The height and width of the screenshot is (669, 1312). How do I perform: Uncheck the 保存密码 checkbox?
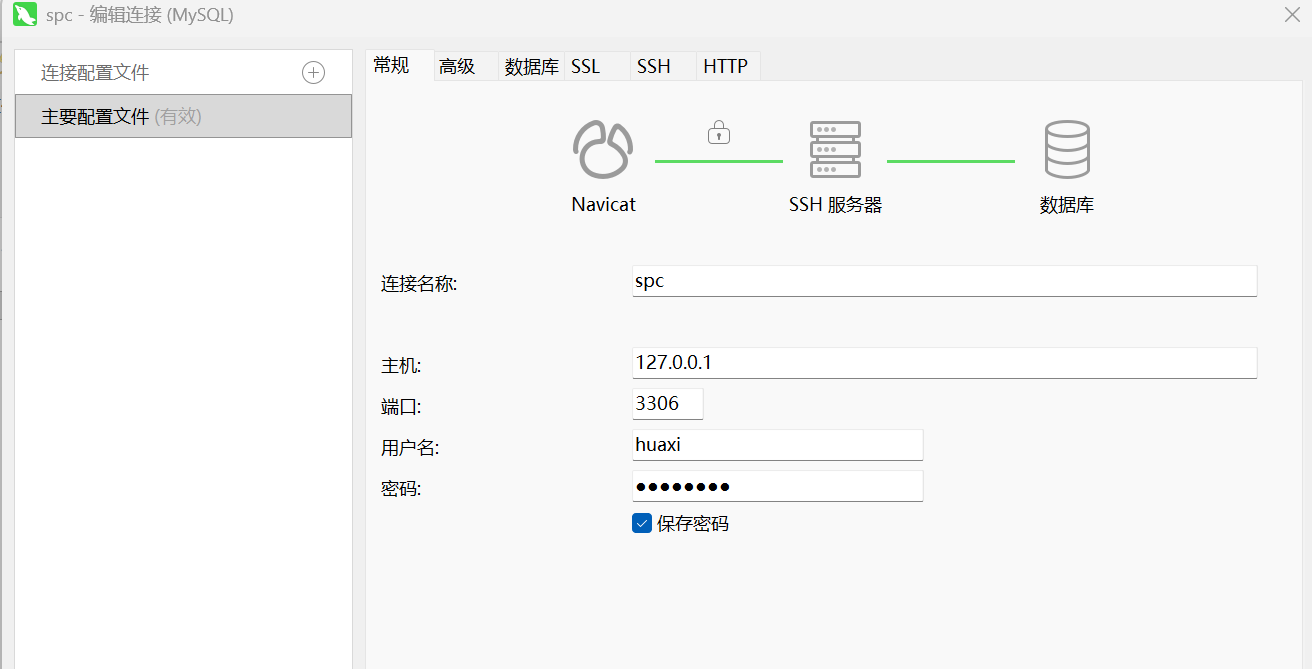coord(642,523)
